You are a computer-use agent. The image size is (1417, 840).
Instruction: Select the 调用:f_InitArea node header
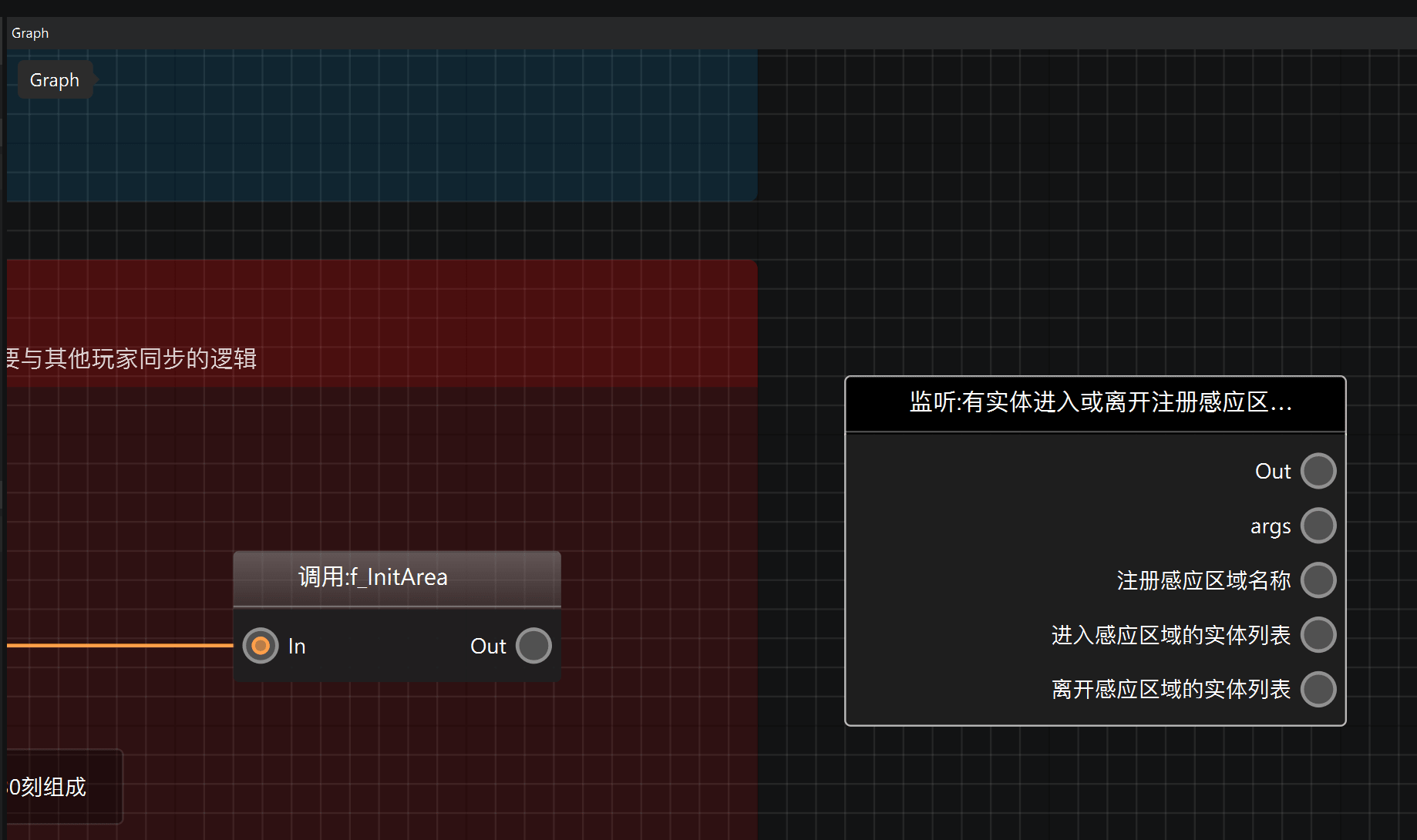397,578
